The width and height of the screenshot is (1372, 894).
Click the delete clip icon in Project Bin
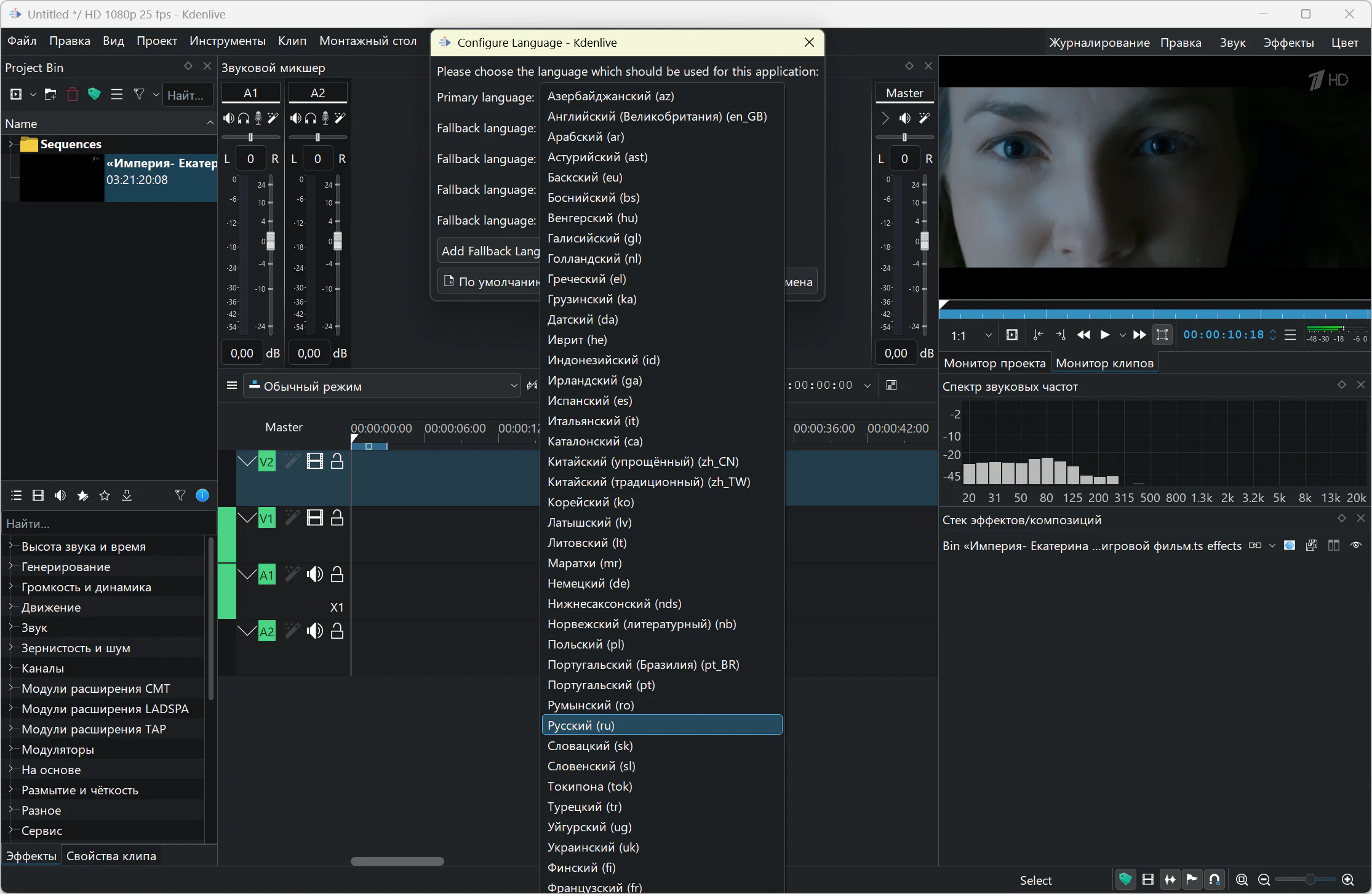pos(73,95)
